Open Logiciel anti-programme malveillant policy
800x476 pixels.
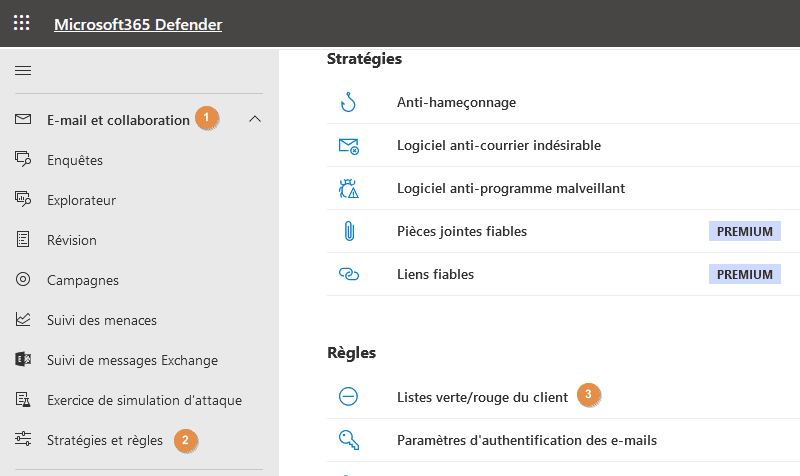pos(511,188)
